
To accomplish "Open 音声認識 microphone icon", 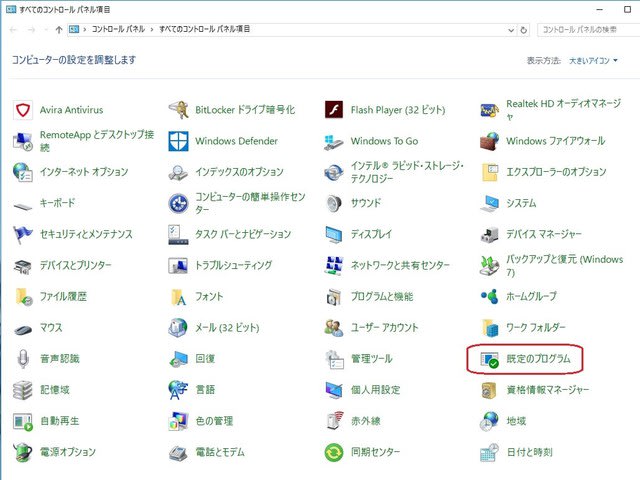I will coord(23,359).
